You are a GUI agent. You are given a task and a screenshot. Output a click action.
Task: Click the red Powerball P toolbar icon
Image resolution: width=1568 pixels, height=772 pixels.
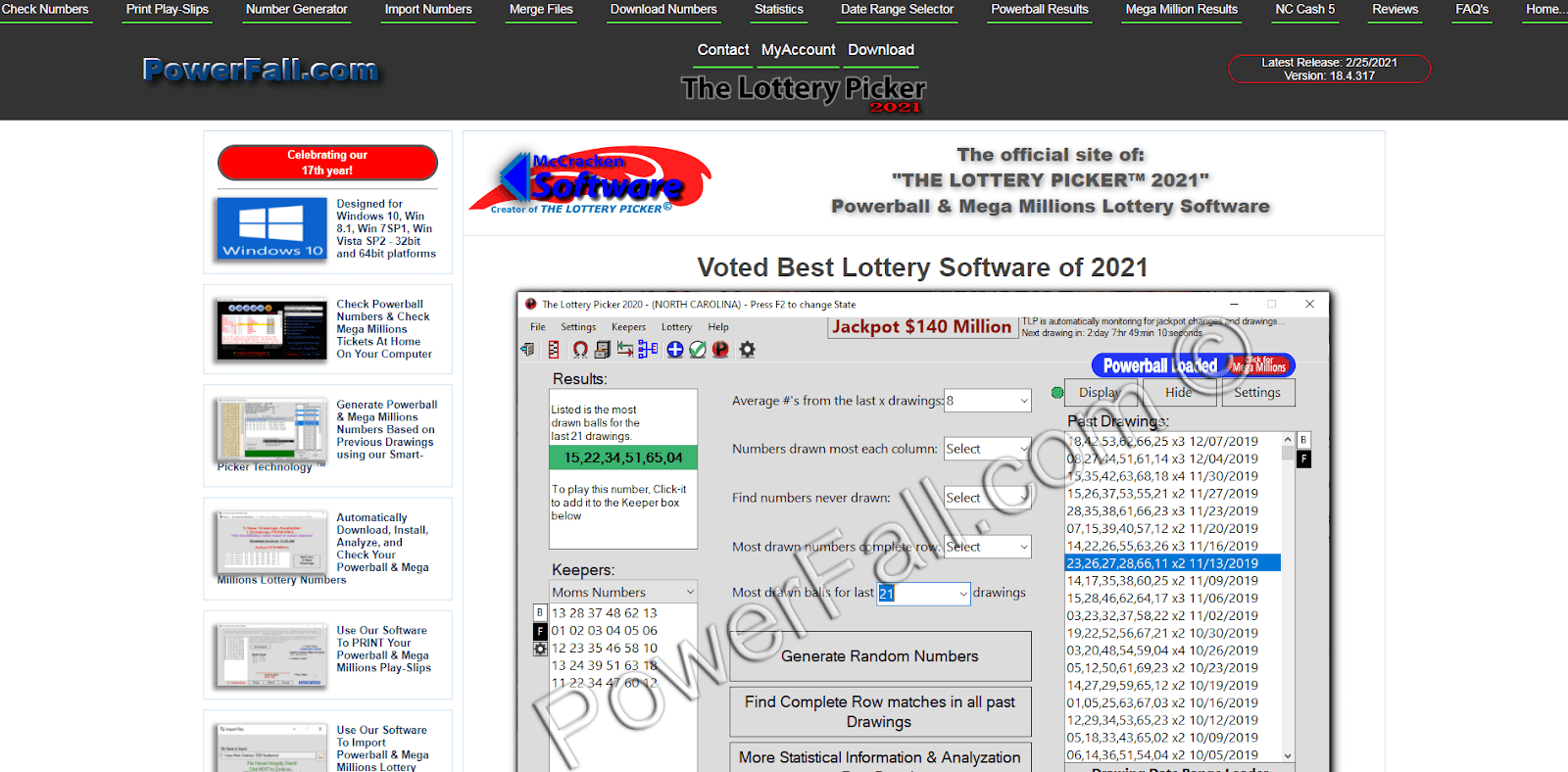(x=720, y=350)
